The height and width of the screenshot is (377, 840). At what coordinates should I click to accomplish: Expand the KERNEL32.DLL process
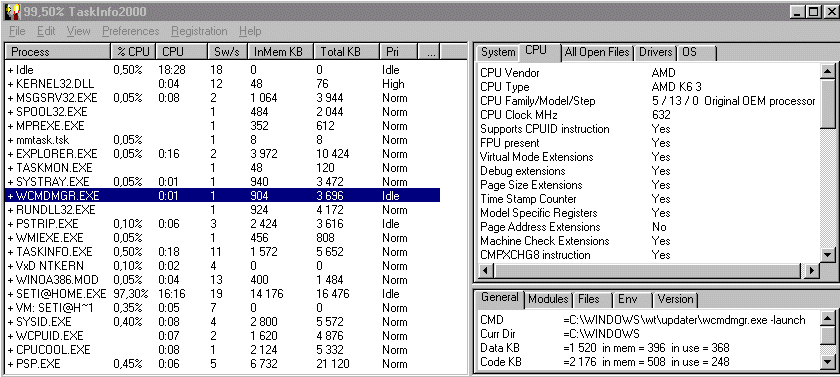[11, 84]
